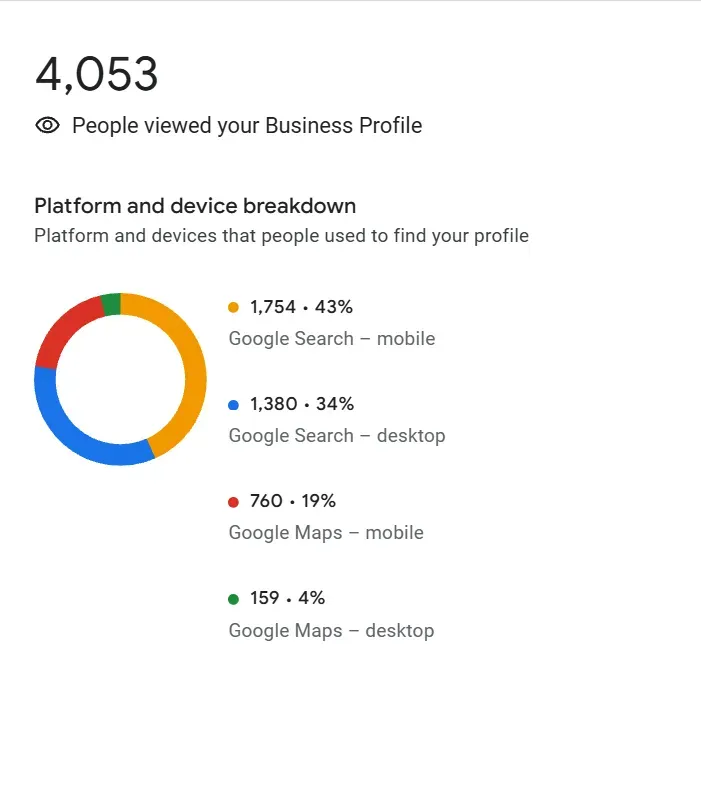
Task: Click the "1,754 • 43%" value
Action: 301,307
